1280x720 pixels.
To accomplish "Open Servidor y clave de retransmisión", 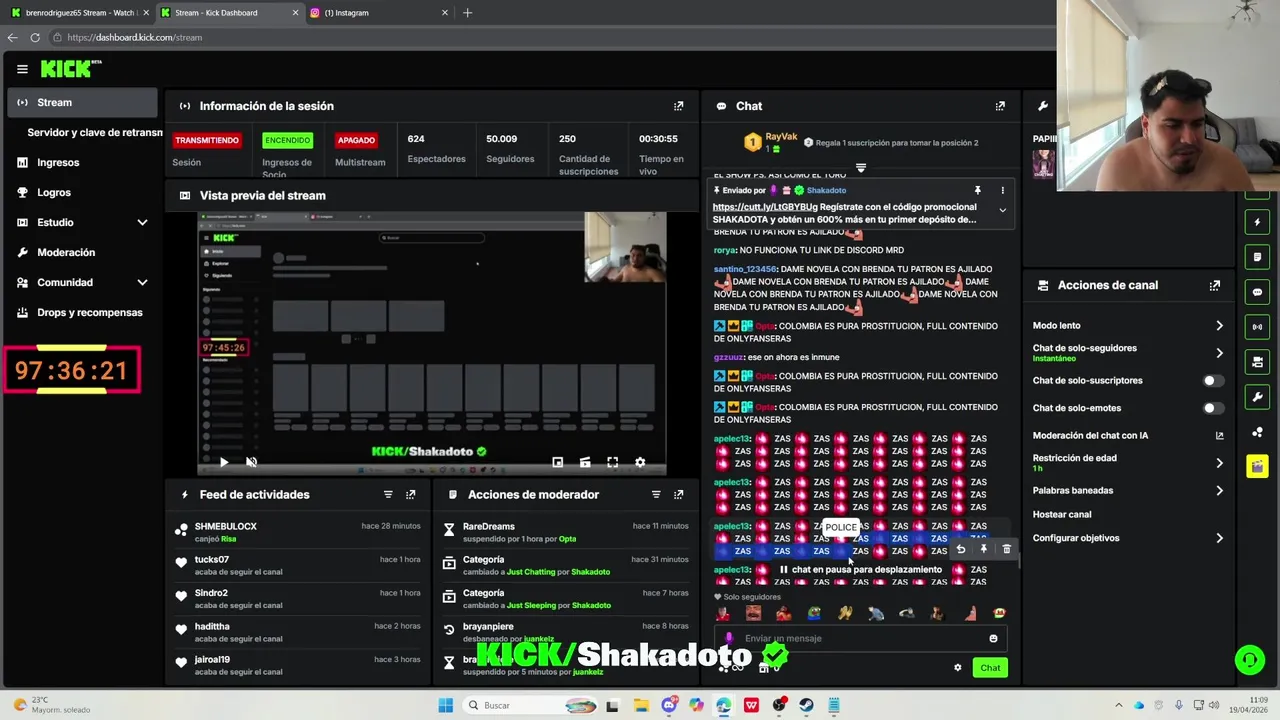I will (94, 132).
